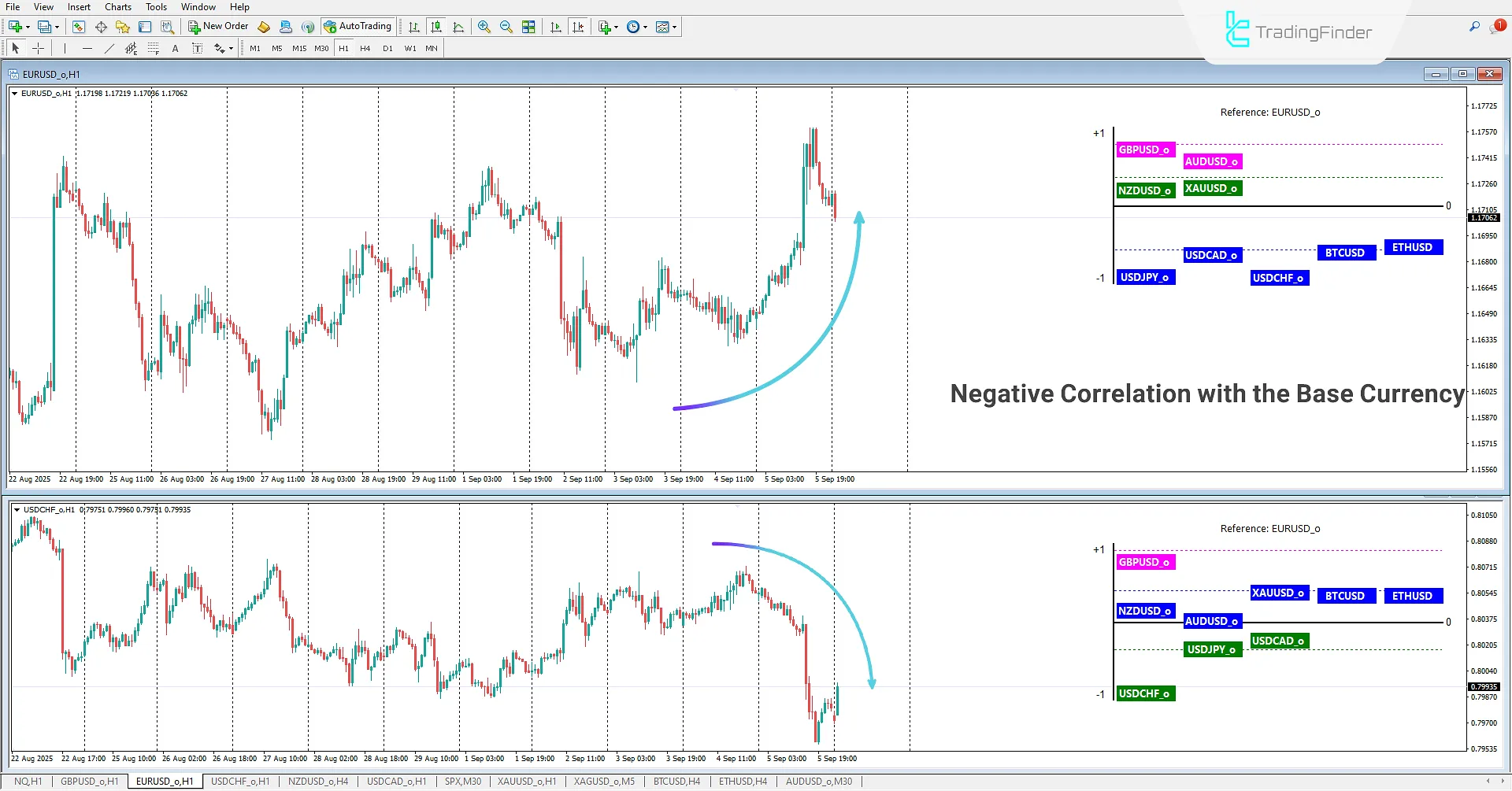Toggle the Bar chart mode
Screen dimensions: 1512x791
(414, 26)
